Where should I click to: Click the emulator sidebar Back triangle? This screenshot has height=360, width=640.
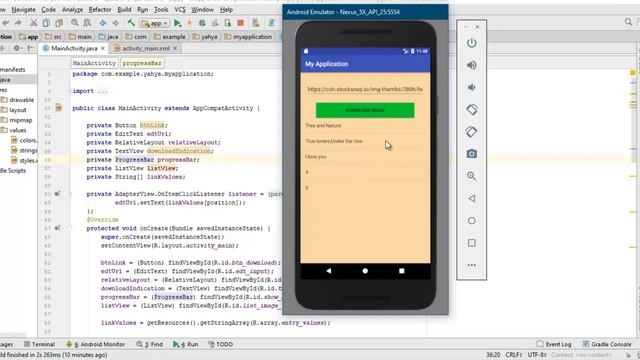click(471, 198)
